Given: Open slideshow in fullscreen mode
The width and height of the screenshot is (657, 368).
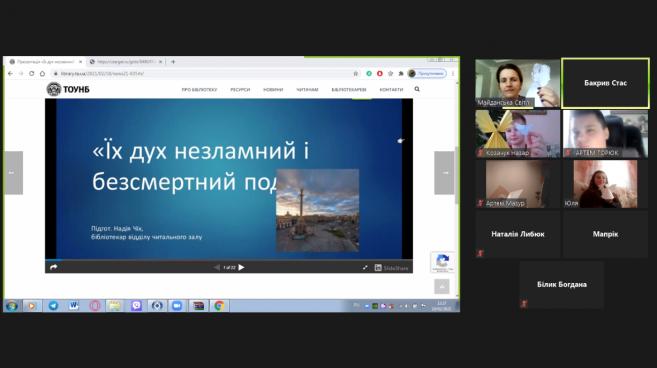Looking at the screenshot, I should pos(365,267).
